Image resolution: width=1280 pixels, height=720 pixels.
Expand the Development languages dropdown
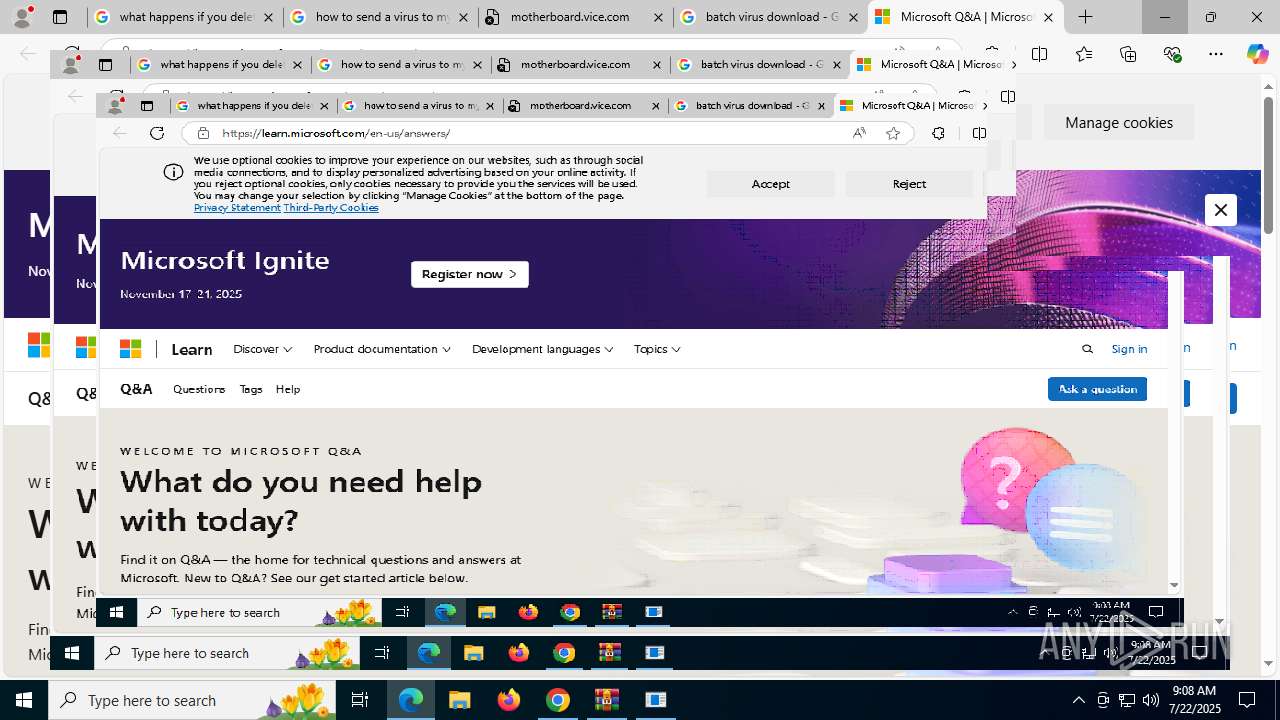(x=543, y=349)
